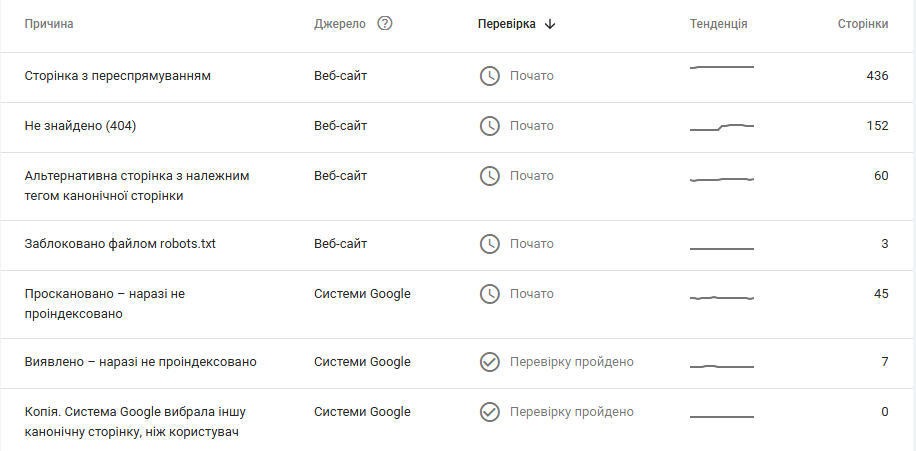Click the sort arrow beside Перевірка
Viewport: 916px width, 451px height.
pos(550,24)
